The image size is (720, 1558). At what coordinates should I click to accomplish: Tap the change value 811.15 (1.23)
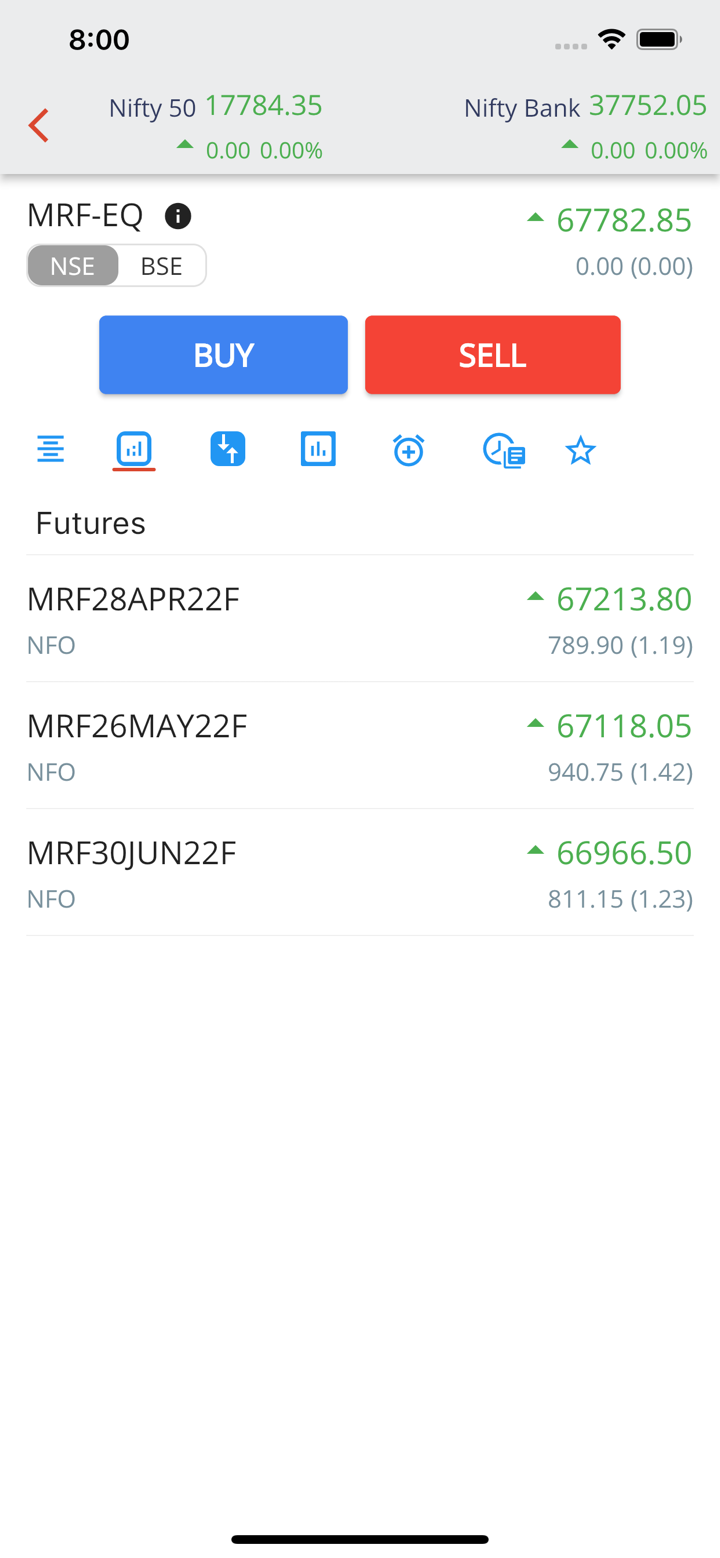pos(620,899)
